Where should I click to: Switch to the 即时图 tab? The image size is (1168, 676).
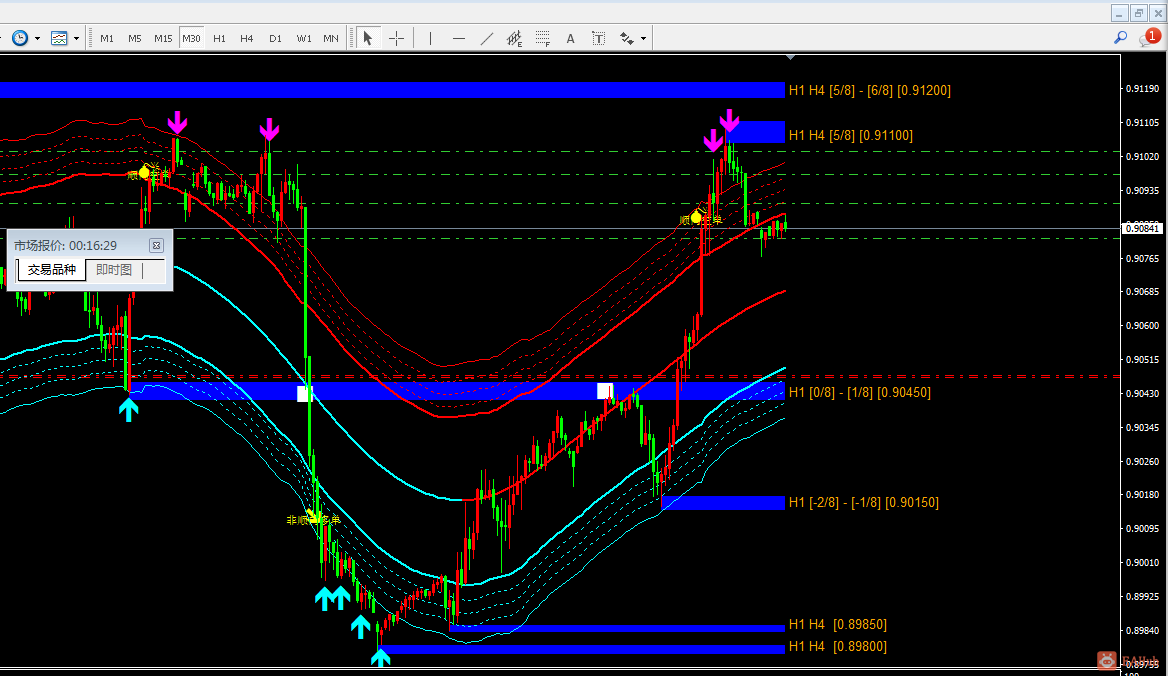click(114, 270)
